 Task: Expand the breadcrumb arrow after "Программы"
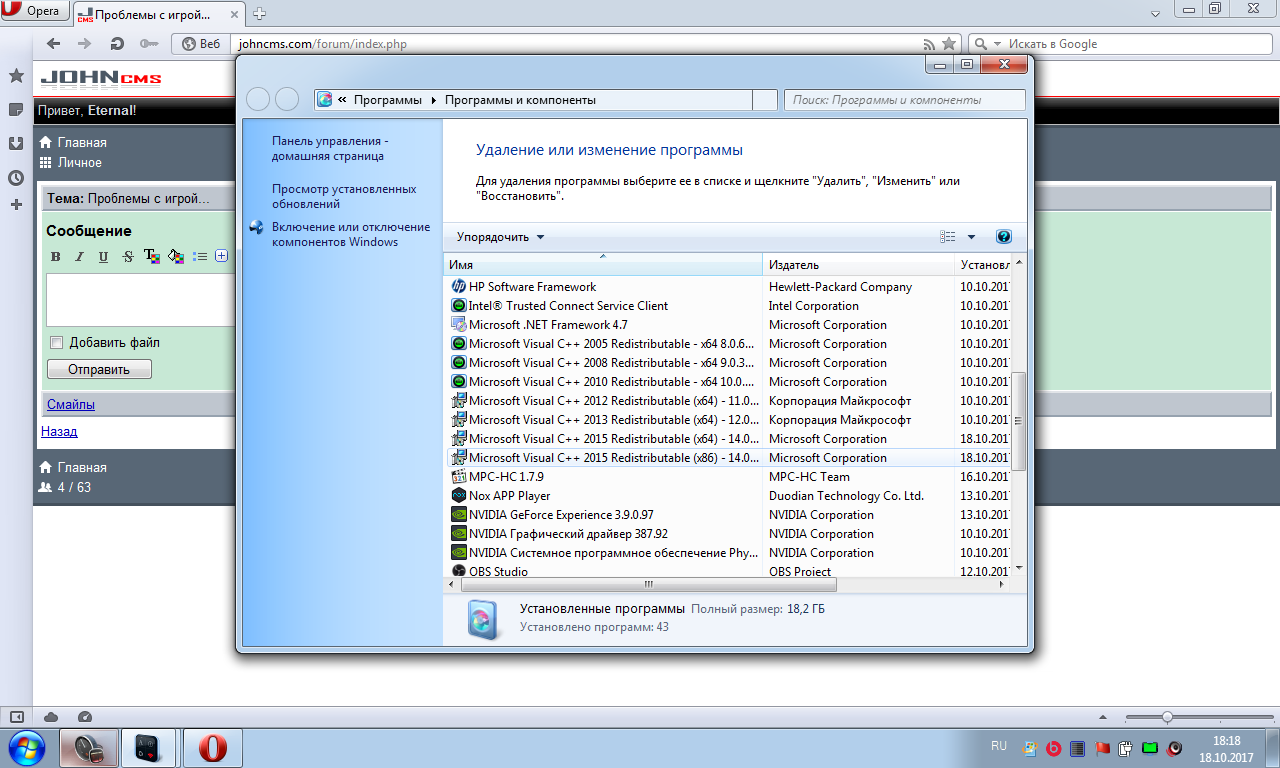coord(433,100)
